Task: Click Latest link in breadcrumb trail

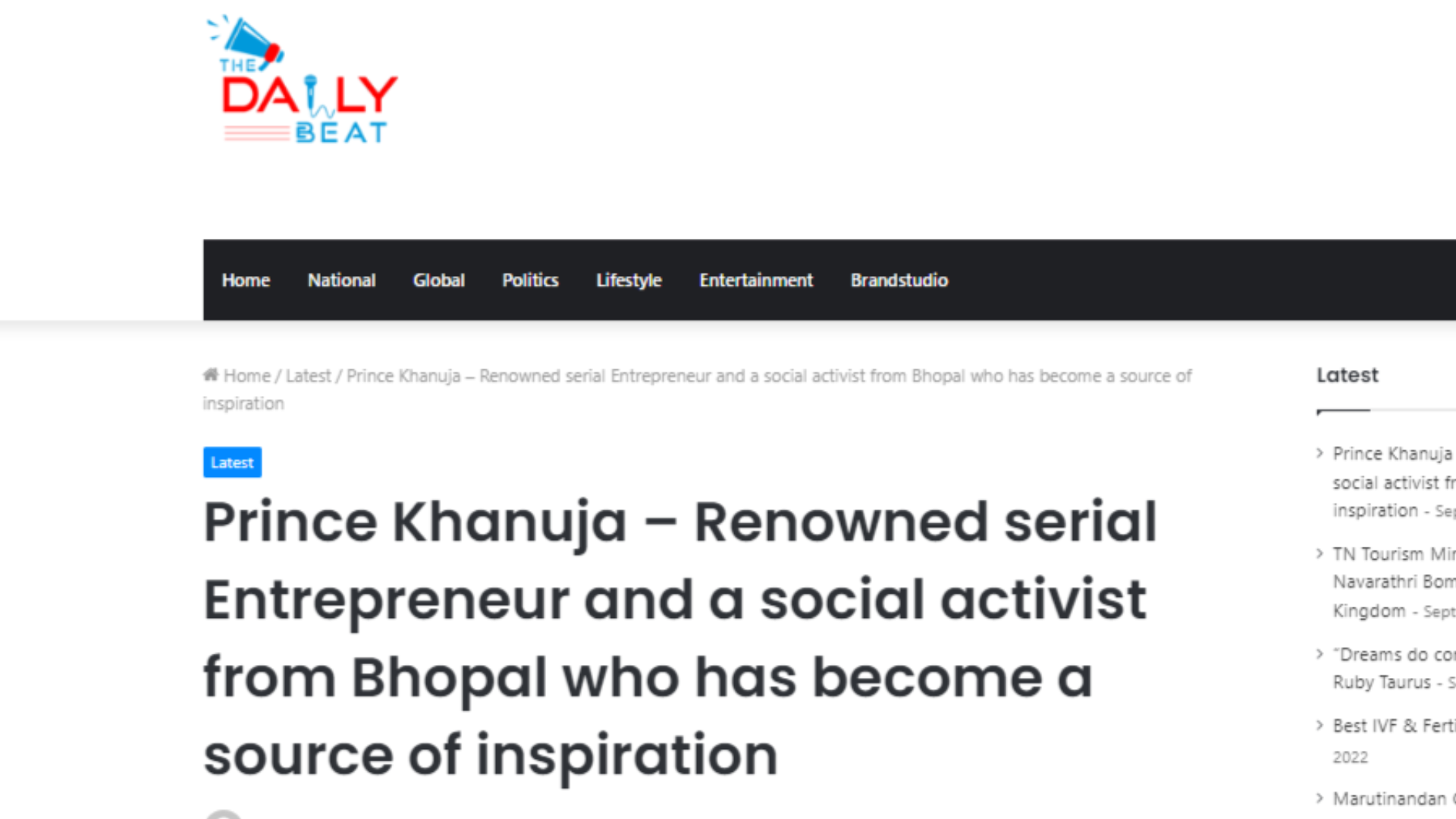Action: click(308, 376)
